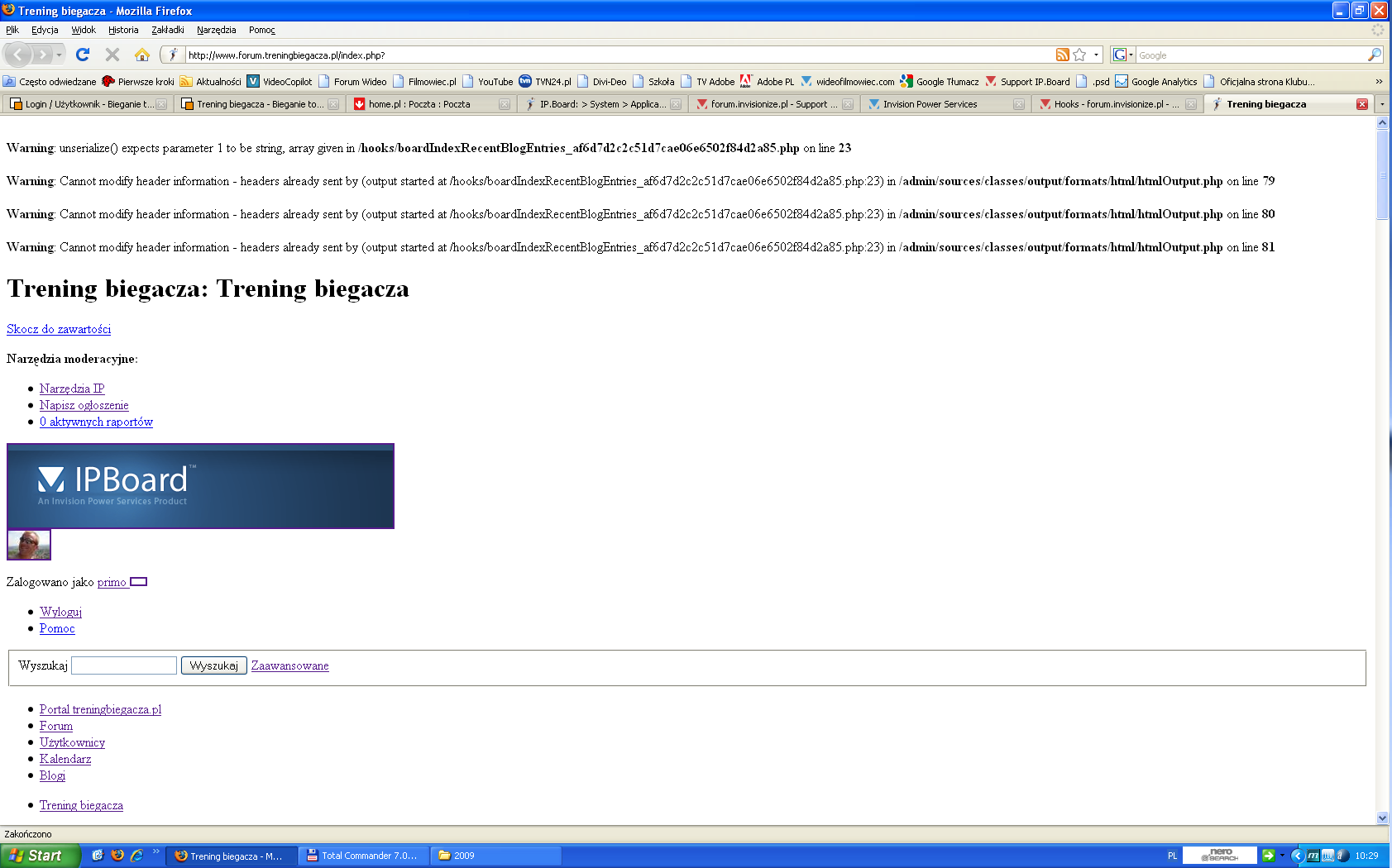Screen dimensions: 1392x868
Task: Open the list-all-tabs dropdown
Action: [x=1382, y=104]
